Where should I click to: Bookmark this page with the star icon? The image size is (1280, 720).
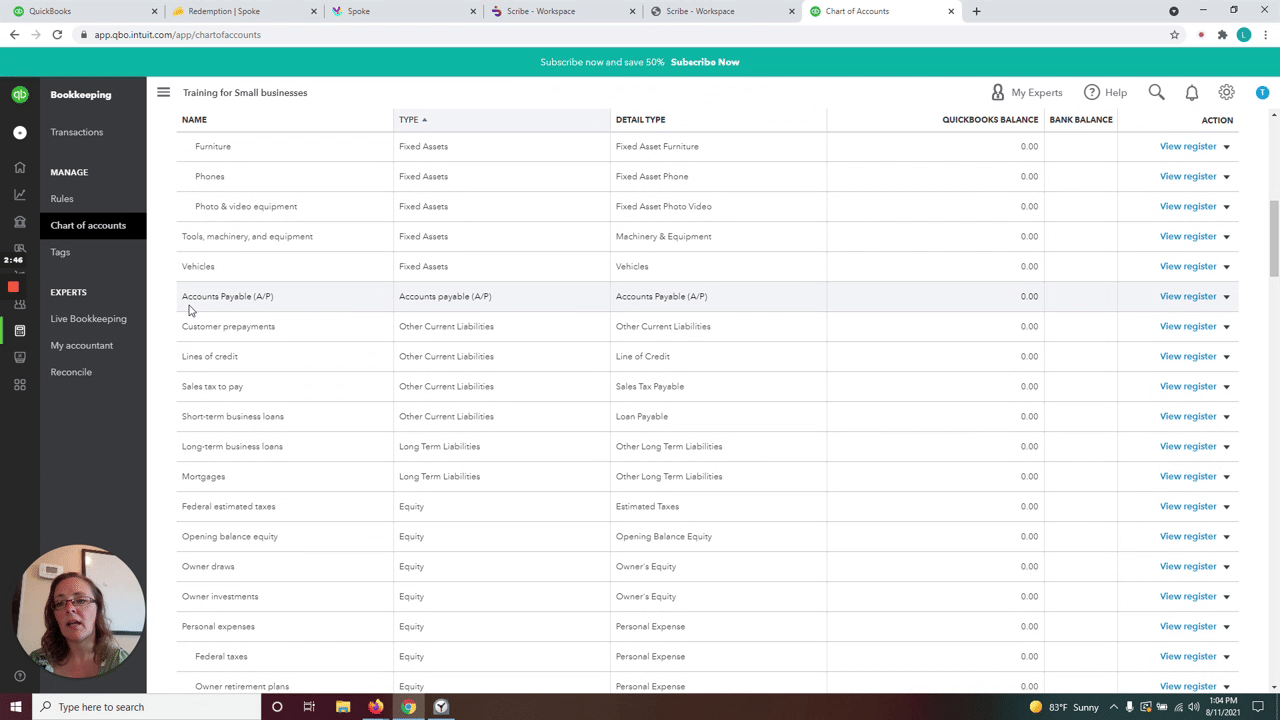click(x=1174, y=35)
